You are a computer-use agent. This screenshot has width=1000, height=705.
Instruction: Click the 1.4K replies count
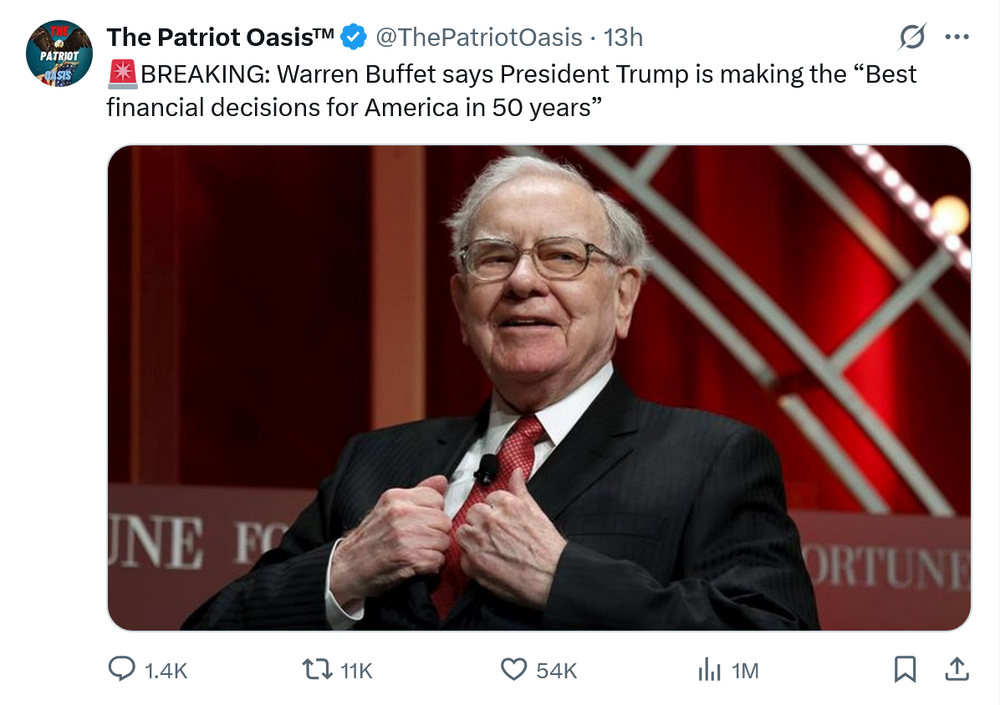click(x=166, y=671)
